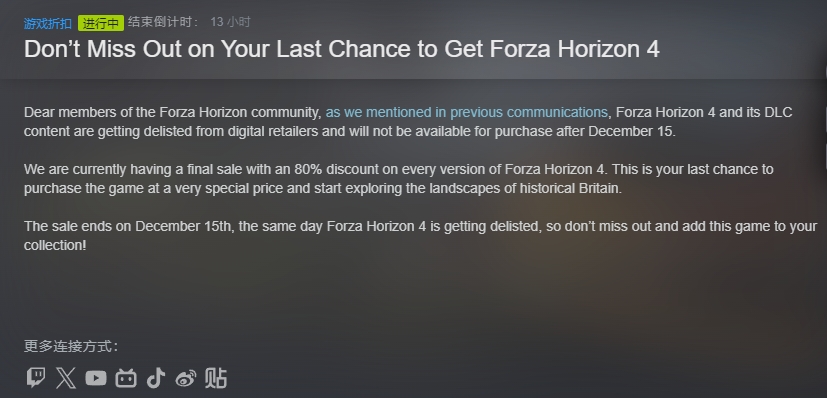
Task: Click the 'Don't Miss Out' announcement headline
Action: coord(342,49)
